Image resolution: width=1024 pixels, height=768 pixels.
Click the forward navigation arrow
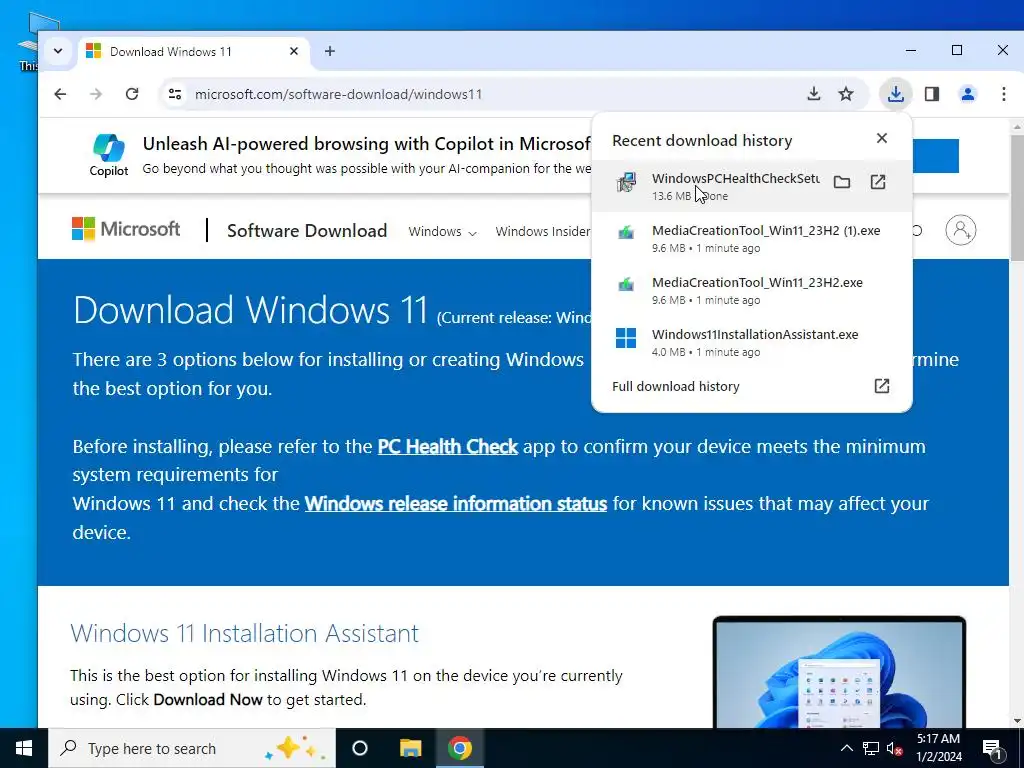pyautogui.click(x=96, y=94)
